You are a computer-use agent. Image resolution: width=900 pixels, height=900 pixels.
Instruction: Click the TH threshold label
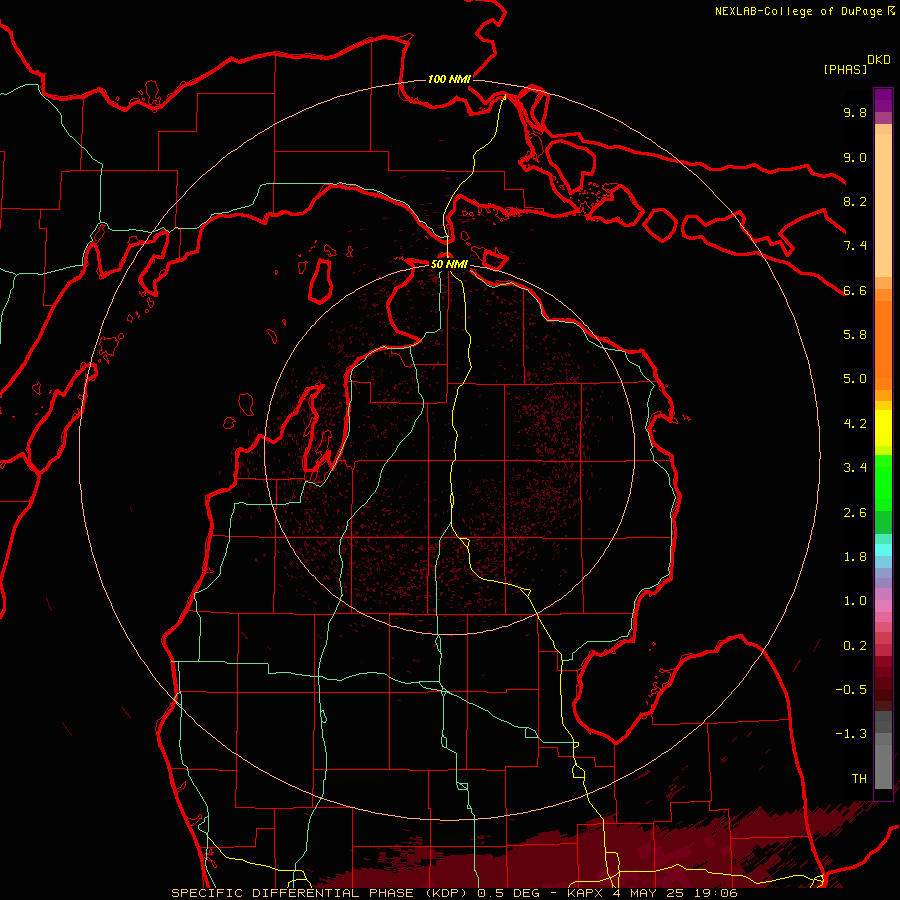click(x=859, y=779)
